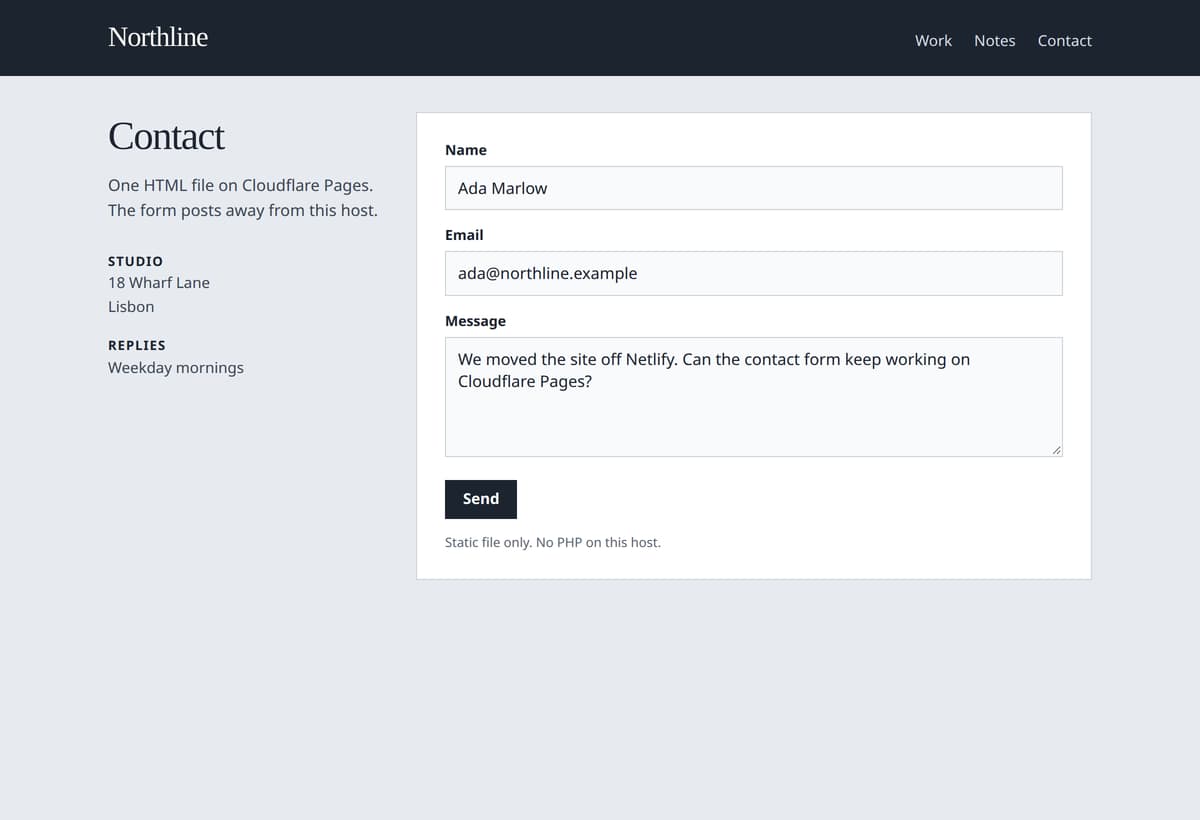
Task: Click the STUDIO section heading
Action: pos(135,261)
